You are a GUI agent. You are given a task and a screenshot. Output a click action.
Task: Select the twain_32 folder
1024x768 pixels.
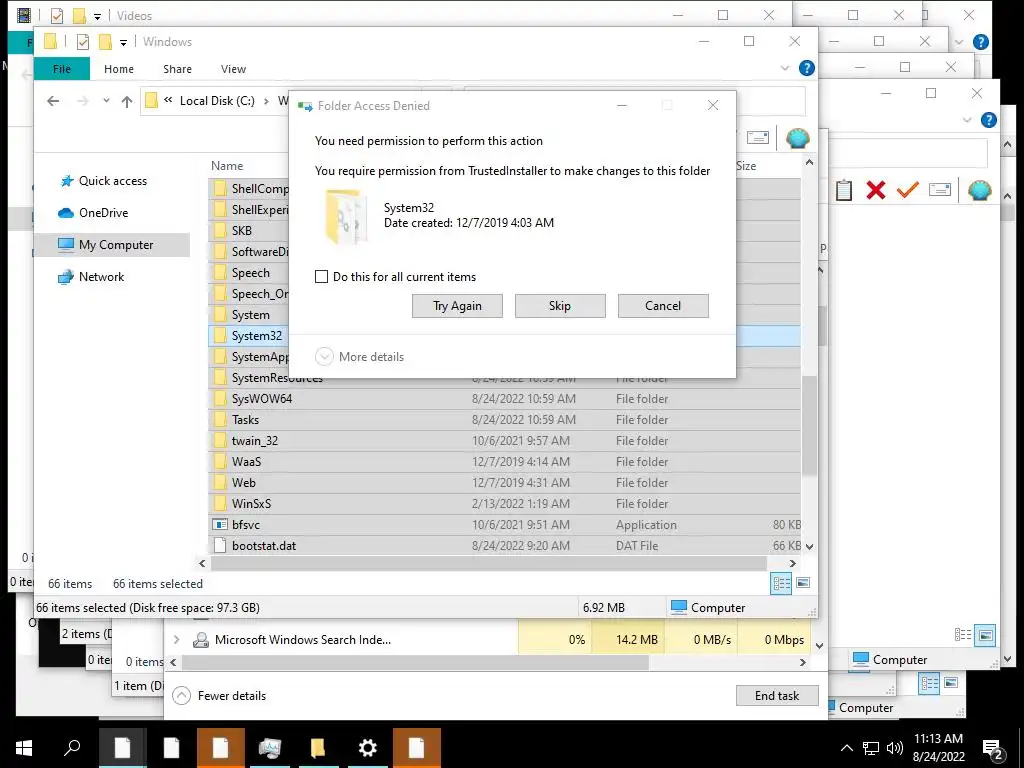point(504,440)
